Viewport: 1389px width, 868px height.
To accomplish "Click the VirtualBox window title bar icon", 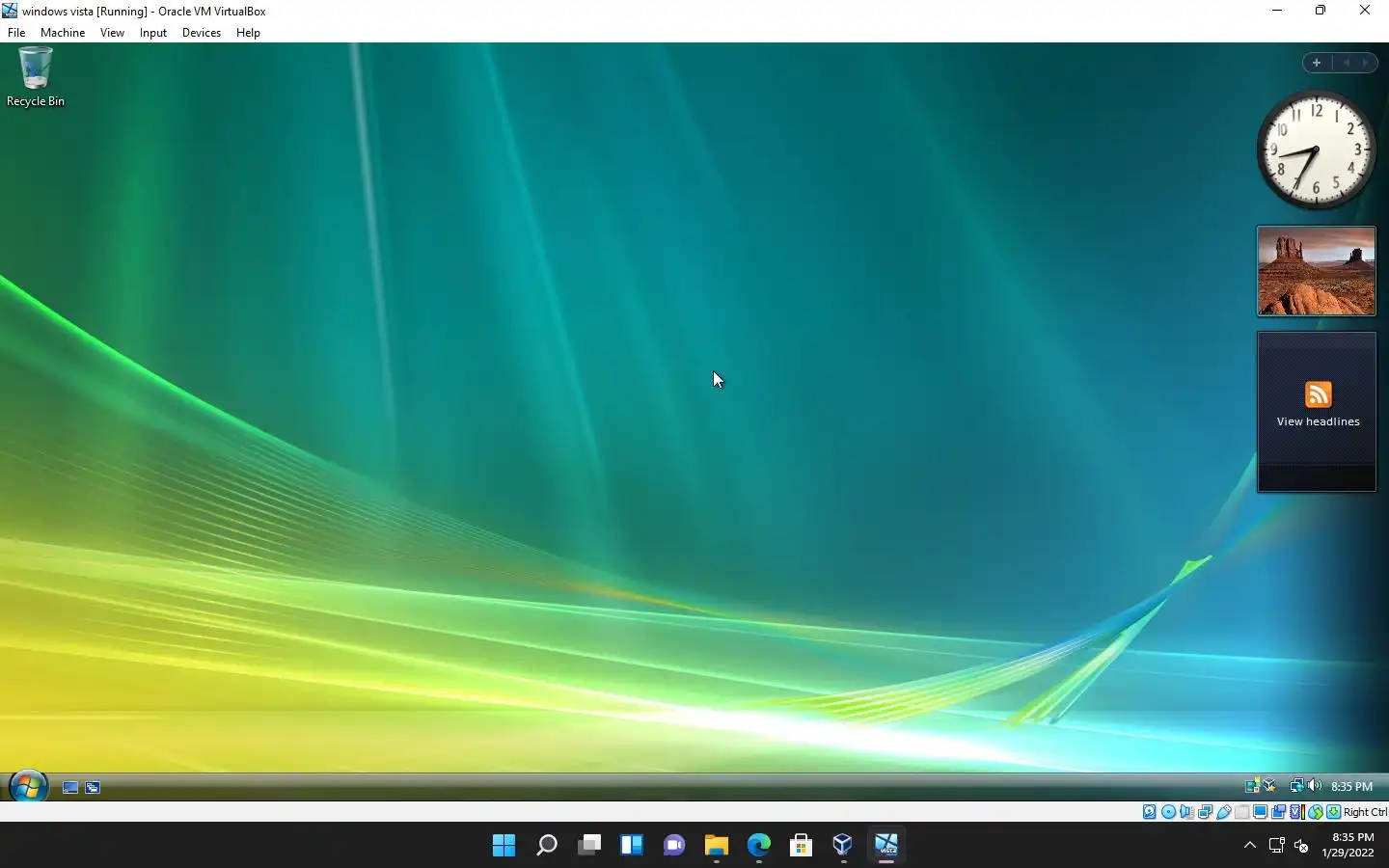I will pos(10,11).
